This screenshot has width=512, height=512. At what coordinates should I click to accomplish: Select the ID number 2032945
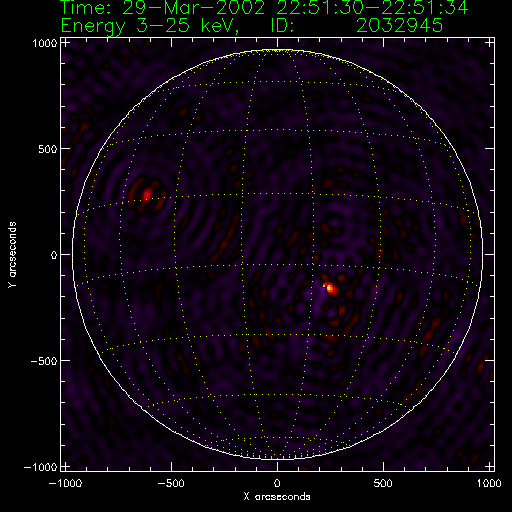399,25
